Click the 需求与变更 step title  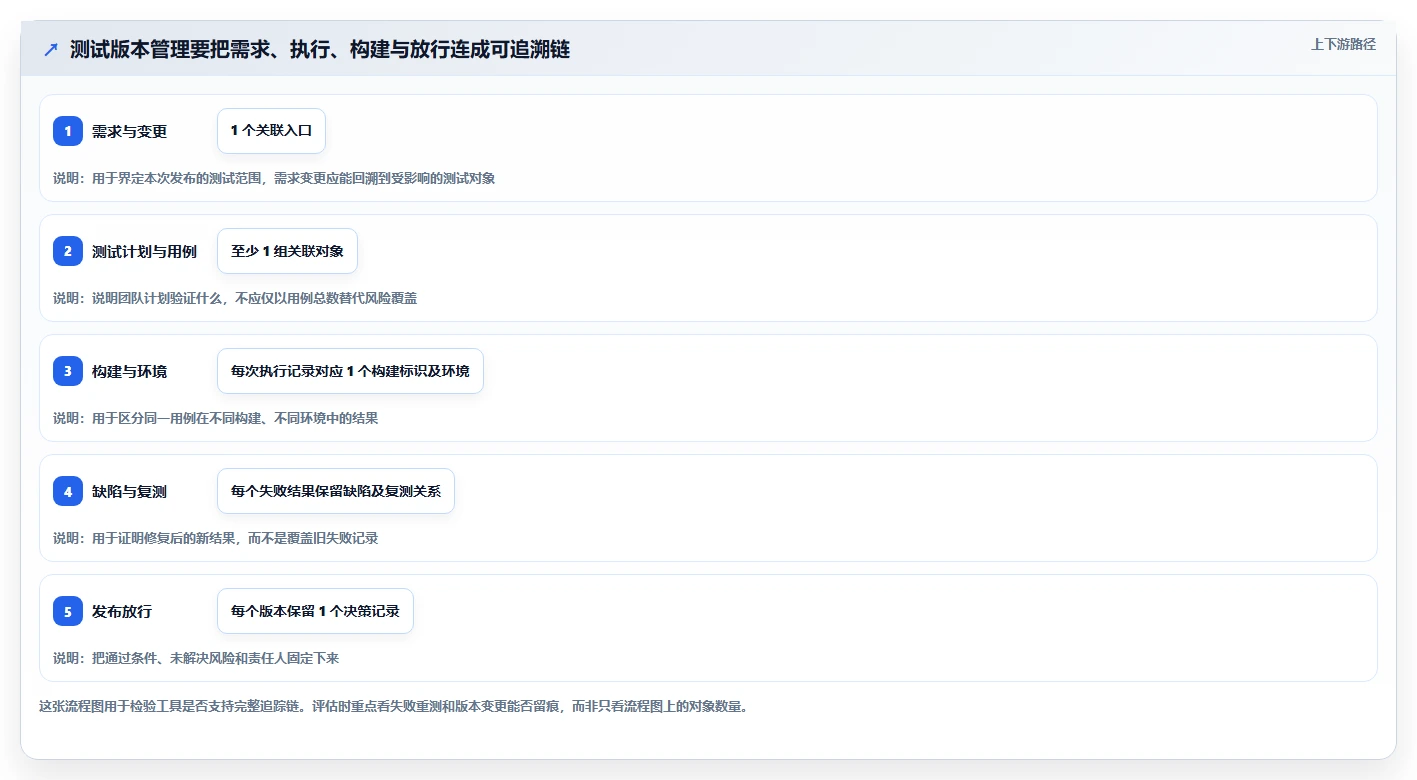point(129,131)
